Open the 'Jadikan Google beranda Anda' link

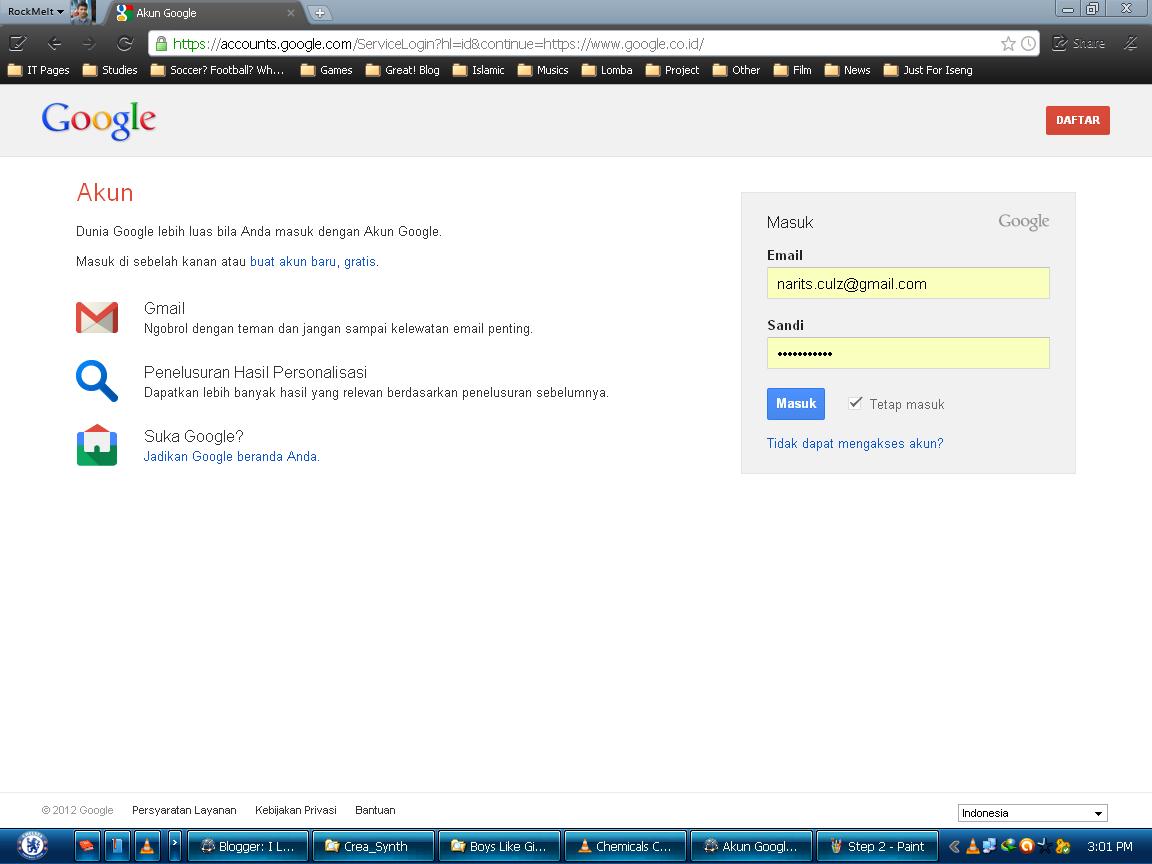[231, 456]
